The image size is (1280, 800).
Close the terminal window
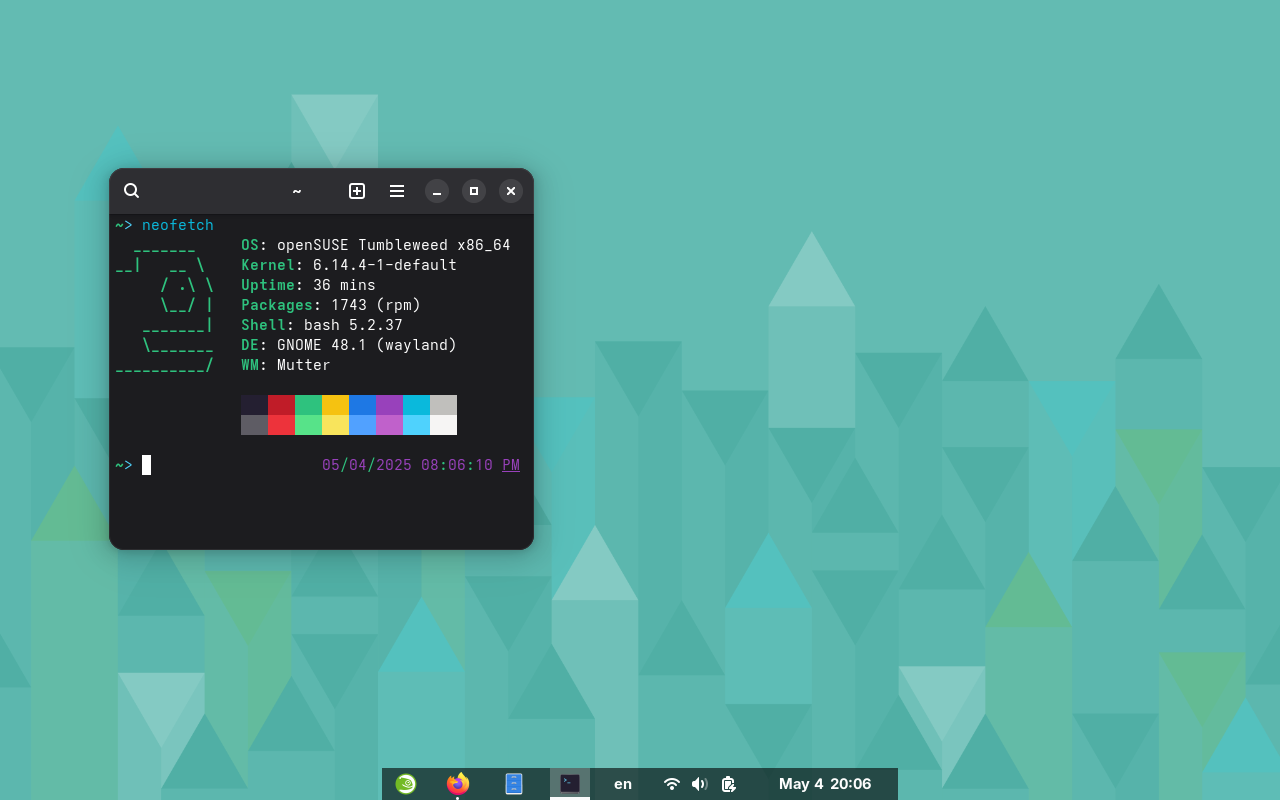511,191
